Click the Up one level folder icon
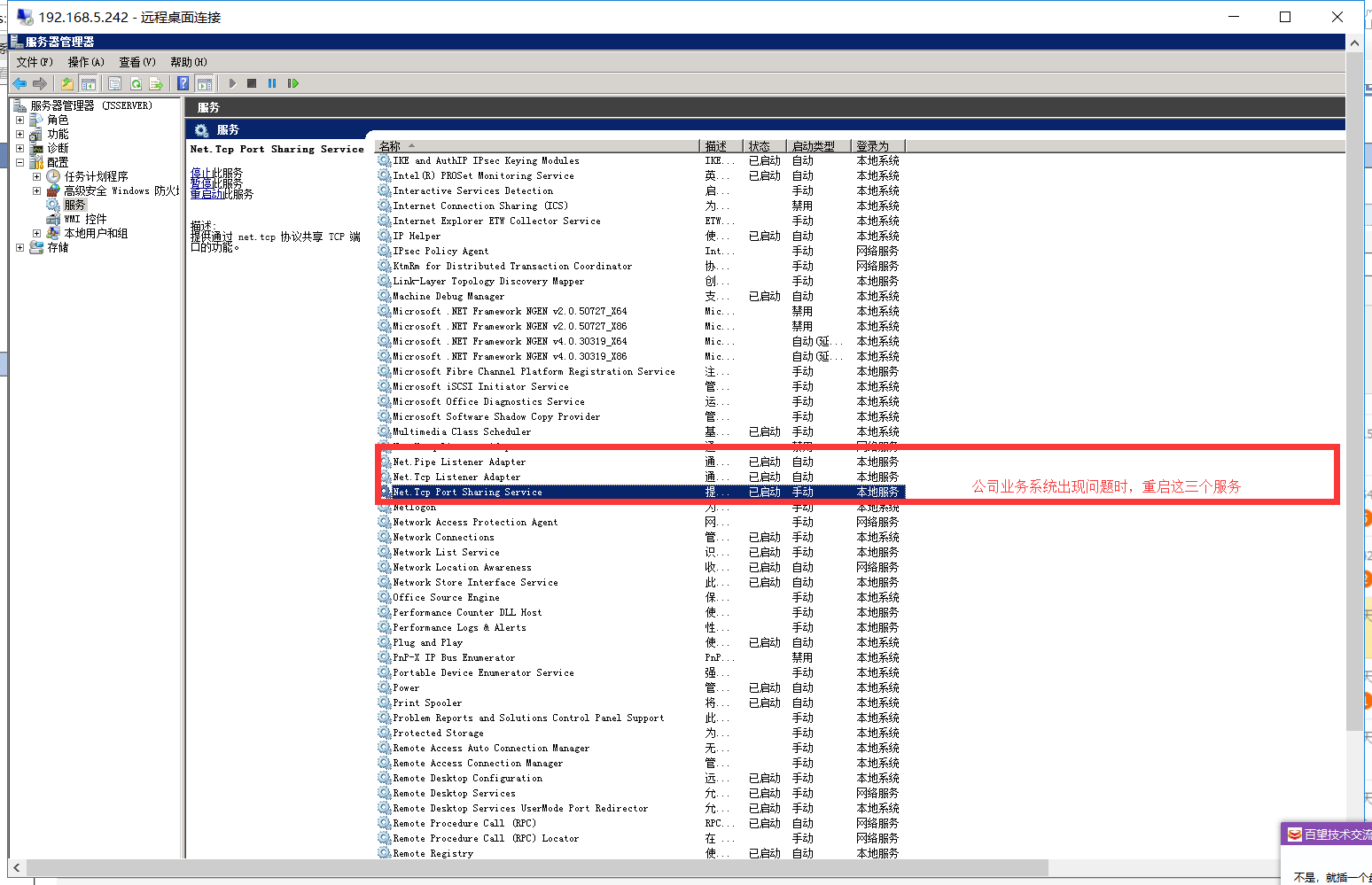The image size is (1372, 885). point(67,83)
